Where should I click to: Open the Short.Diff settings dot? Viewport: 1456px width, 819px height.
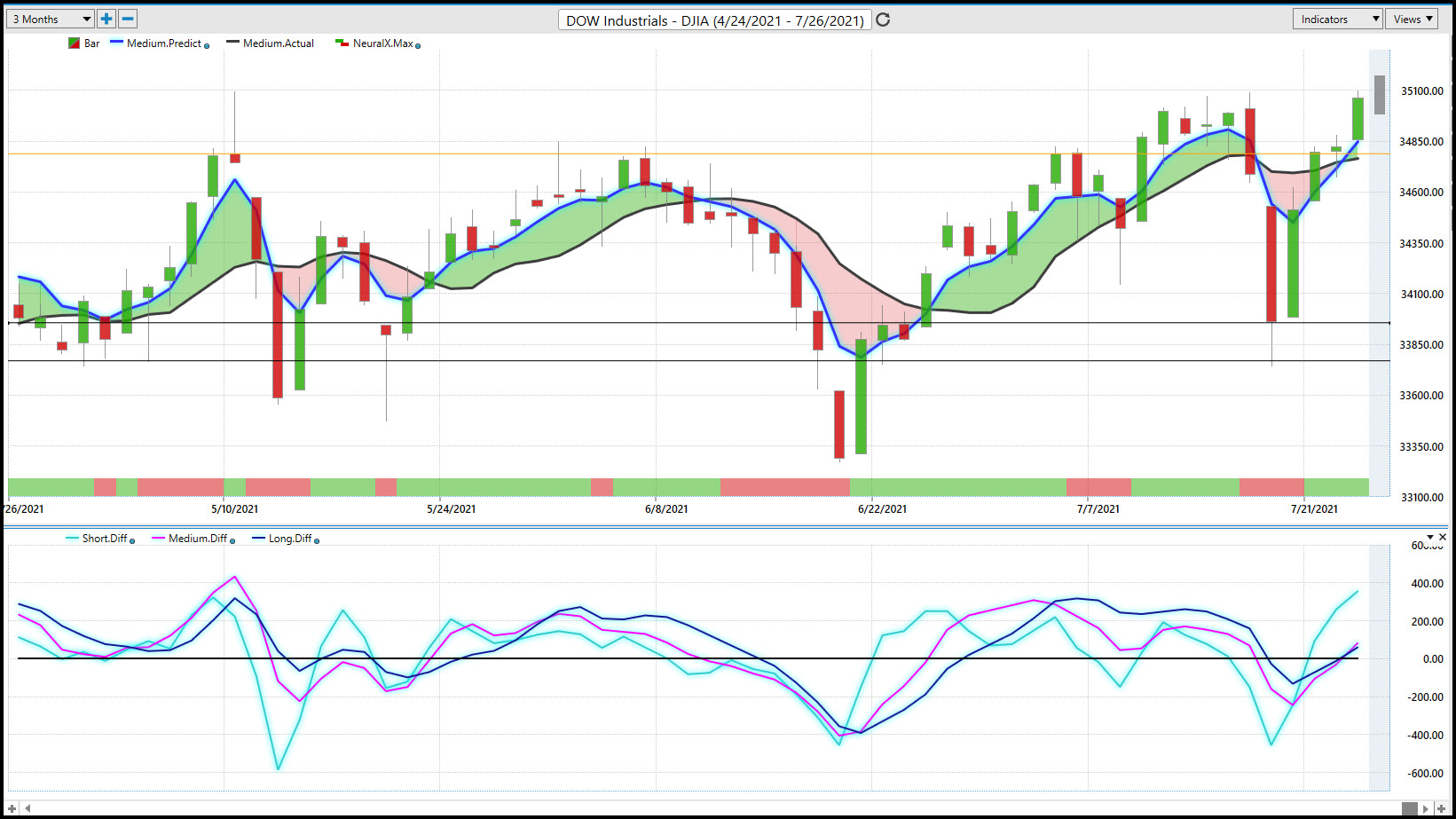point(132,540)
